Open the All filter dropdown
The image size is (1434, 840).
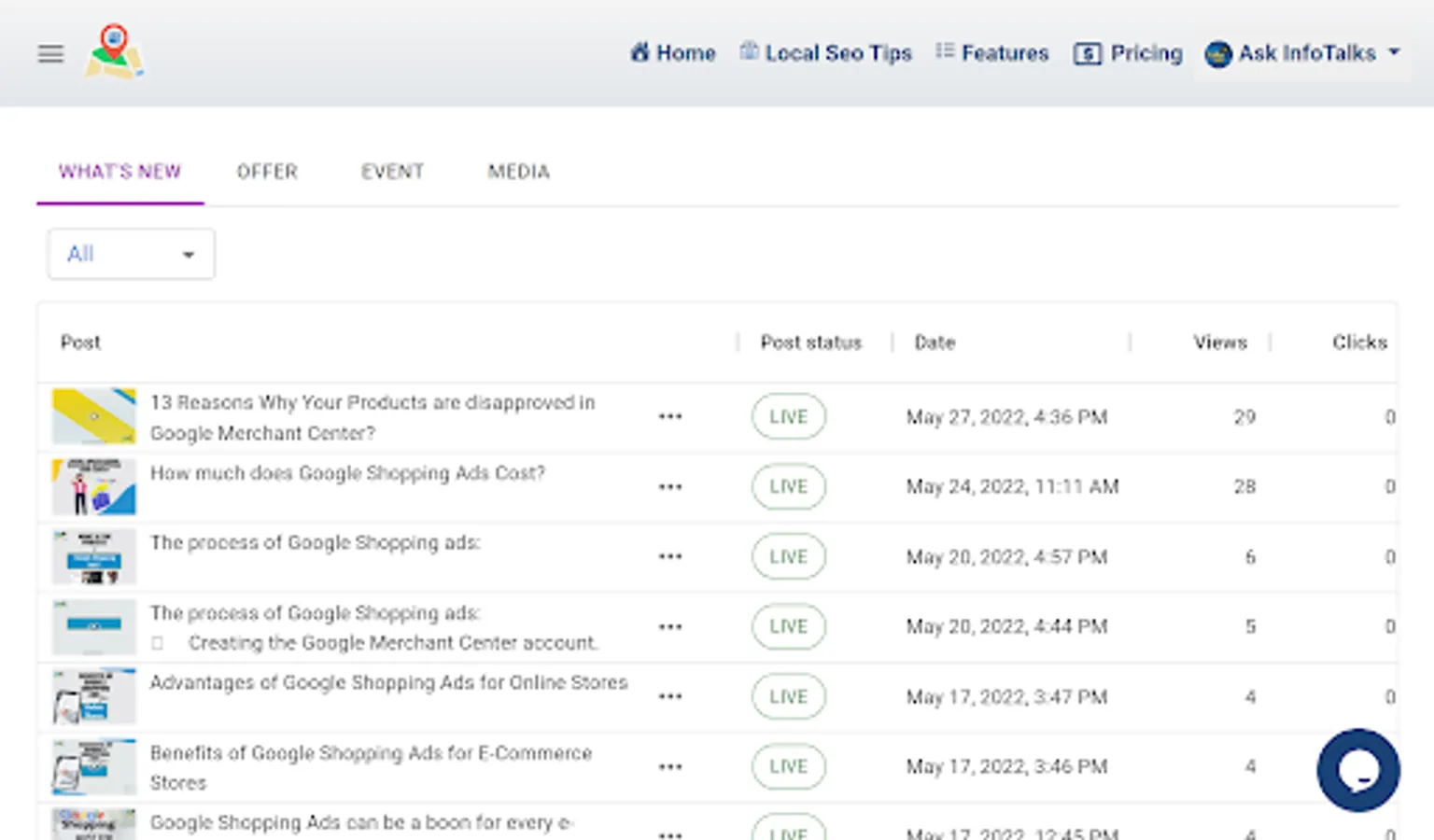tap(131, 254)
